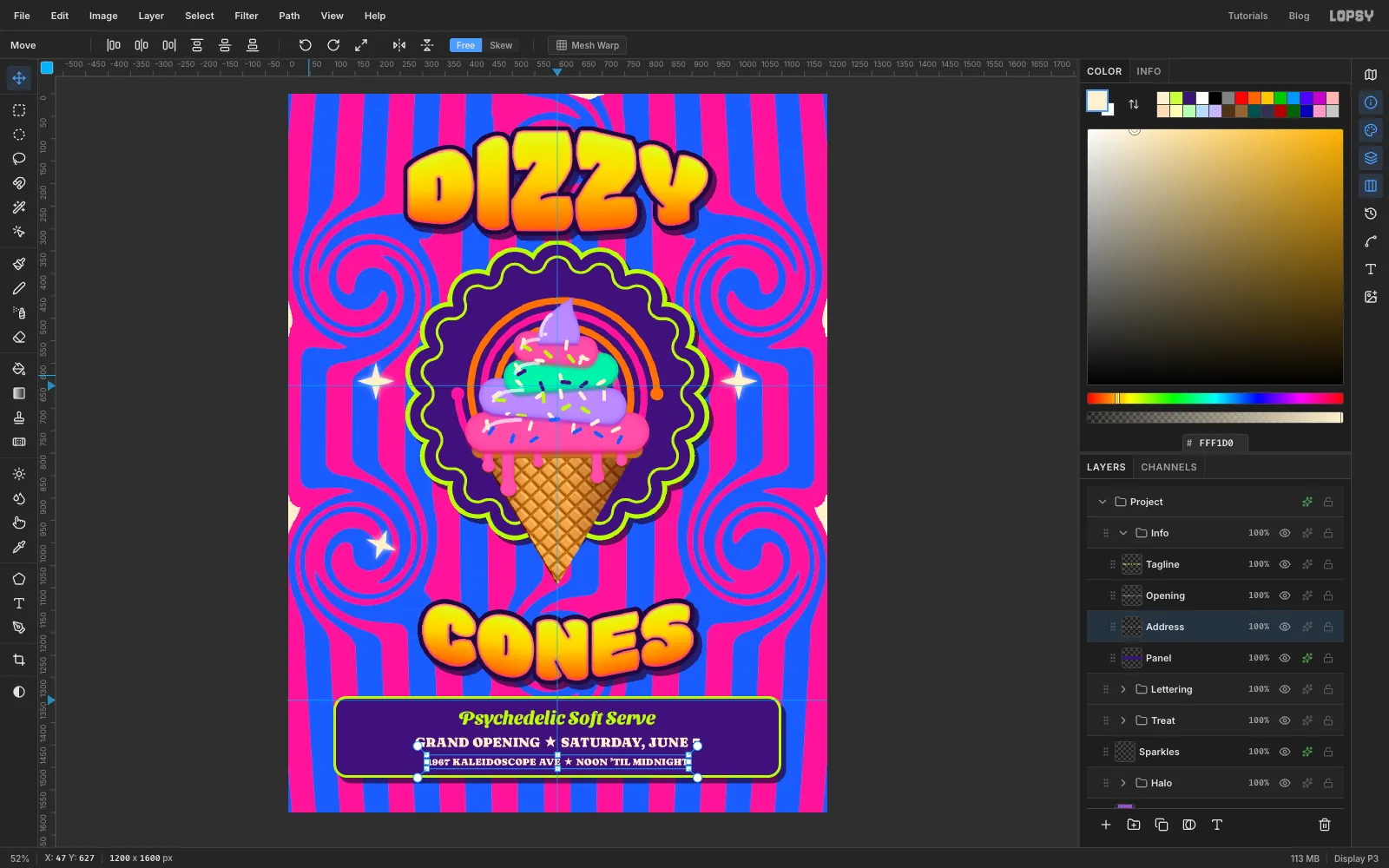The image size is (1389, 868).
Task: Open the History panel icon
Action: 1371,214
